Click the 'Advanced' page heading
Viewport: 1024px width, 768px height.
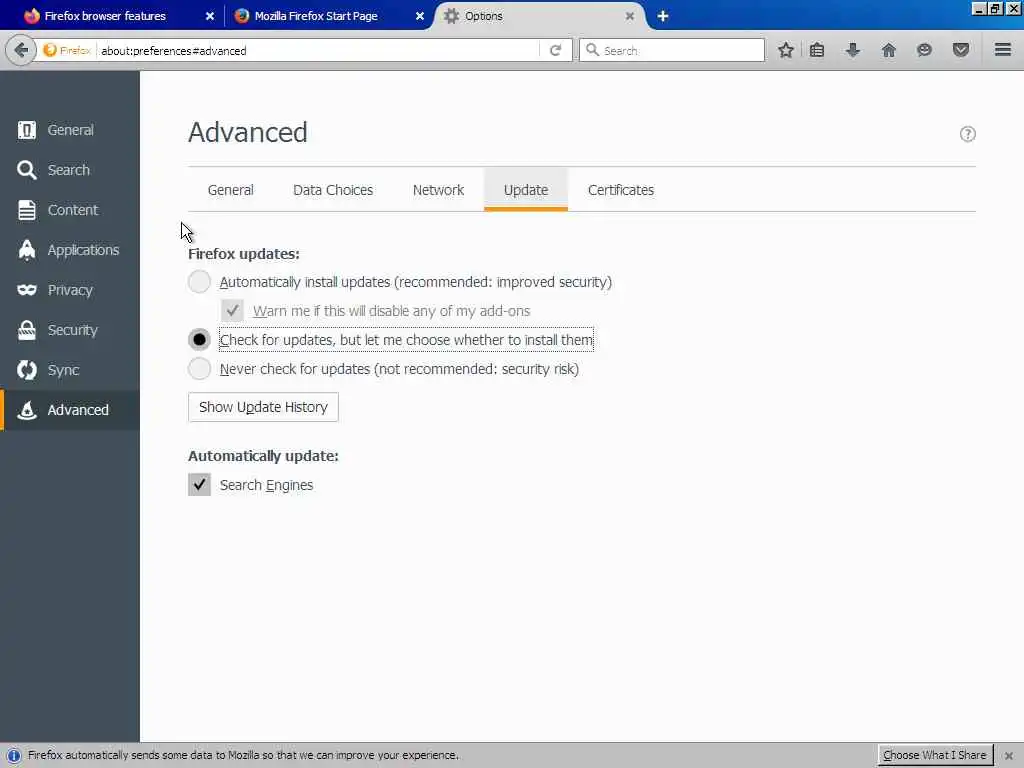click(248, 133)
